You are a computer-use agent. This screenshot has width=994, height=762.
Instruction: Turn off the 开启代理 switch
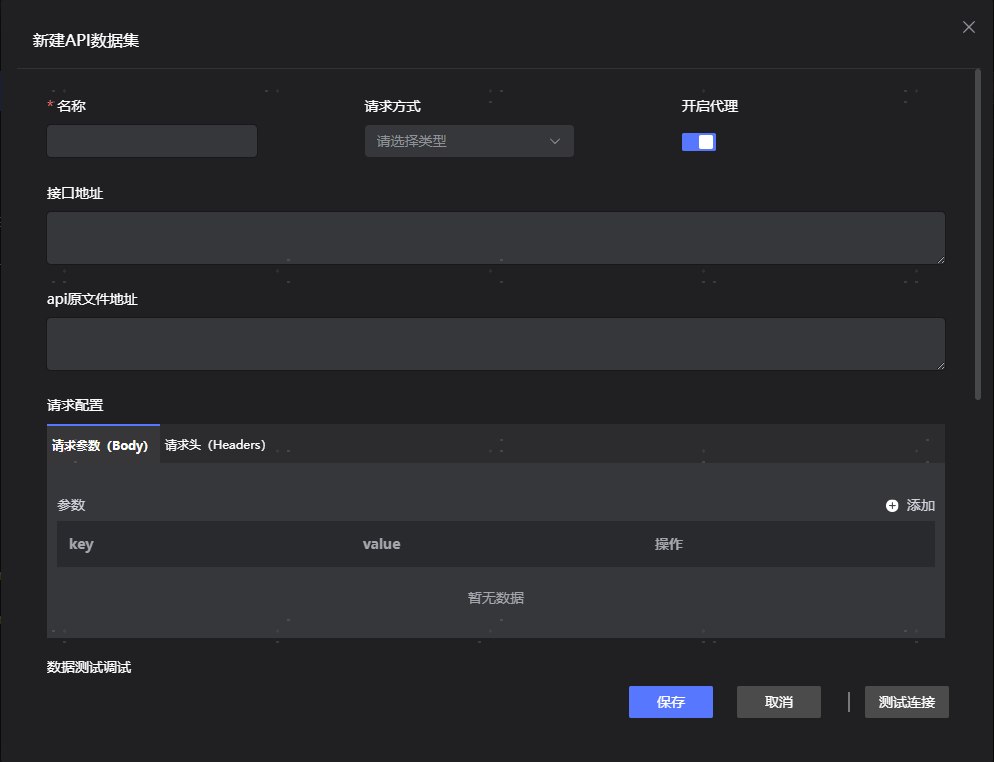tap(699, 142)
